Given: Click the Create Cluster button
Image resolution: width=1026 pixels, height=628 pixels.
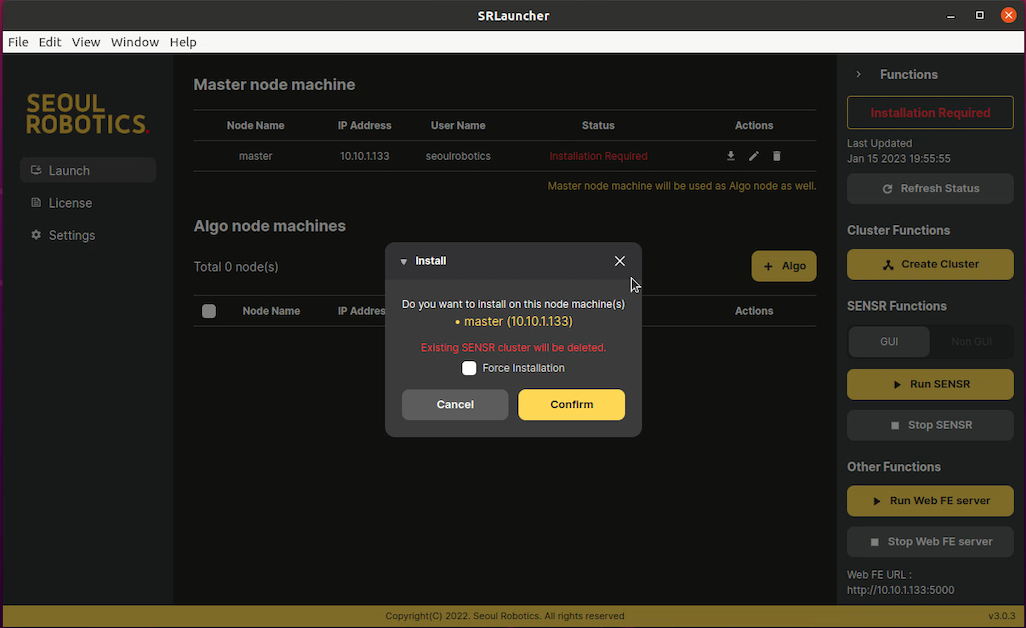Looking at the screenshot, I should click(930, 265).
